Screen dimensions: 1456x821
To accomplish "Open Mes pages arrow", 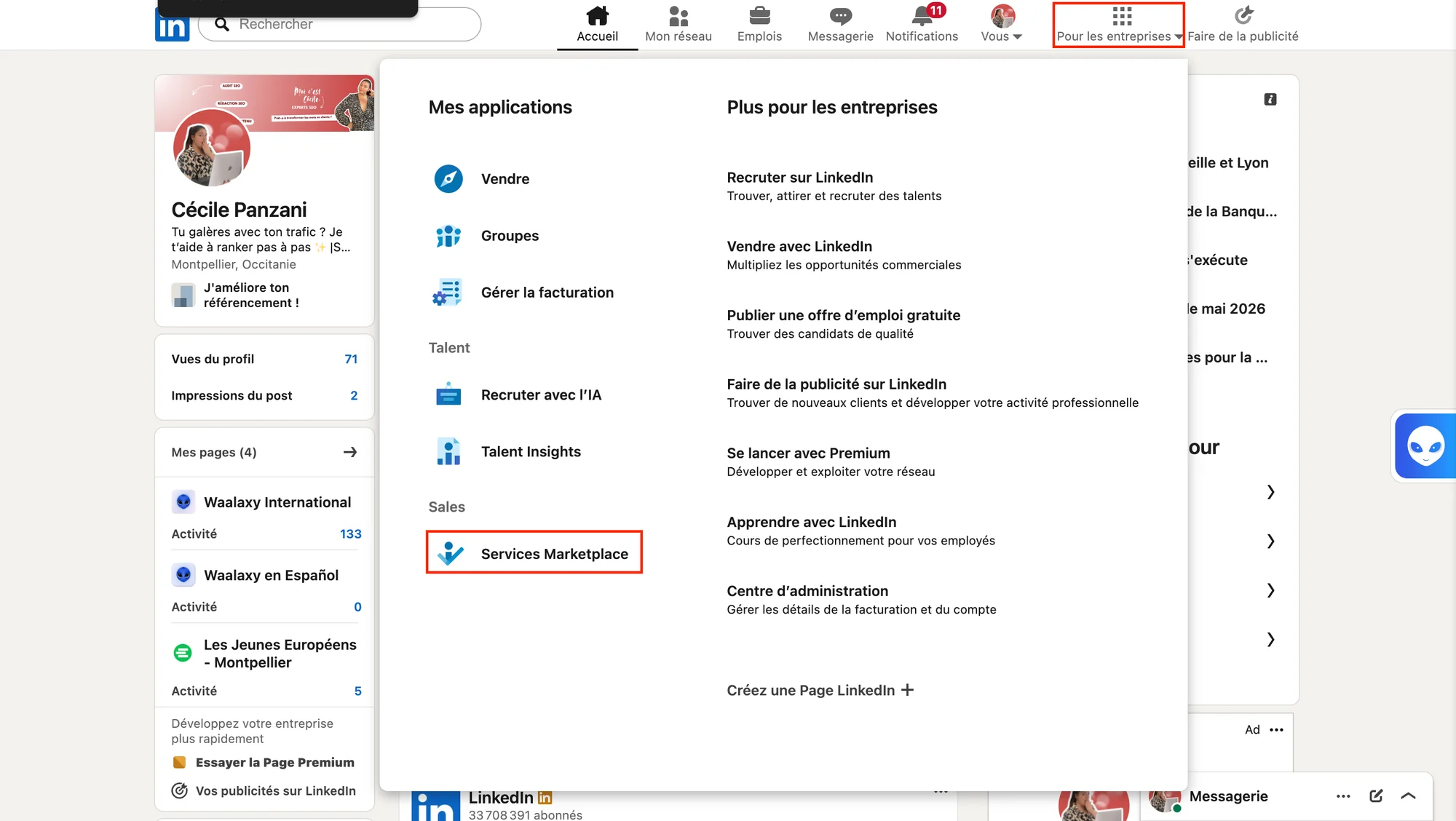I will point(350,453).
